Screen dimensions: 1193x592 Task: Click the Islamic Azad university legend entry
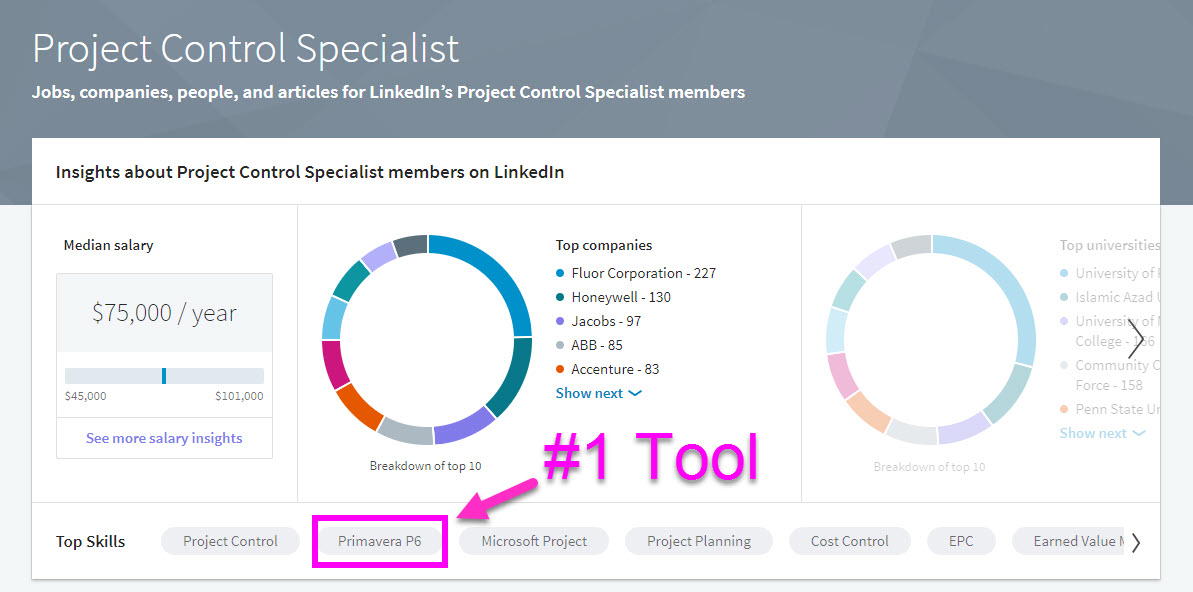point(1111,298)
